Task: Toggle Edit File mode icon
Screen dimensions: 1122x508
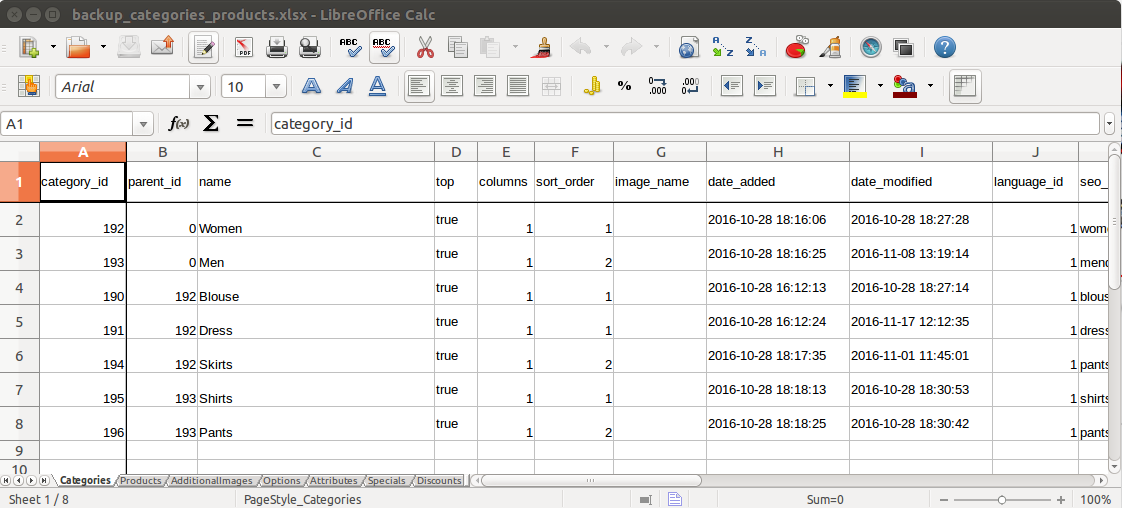Action: [x=204, y=47]
